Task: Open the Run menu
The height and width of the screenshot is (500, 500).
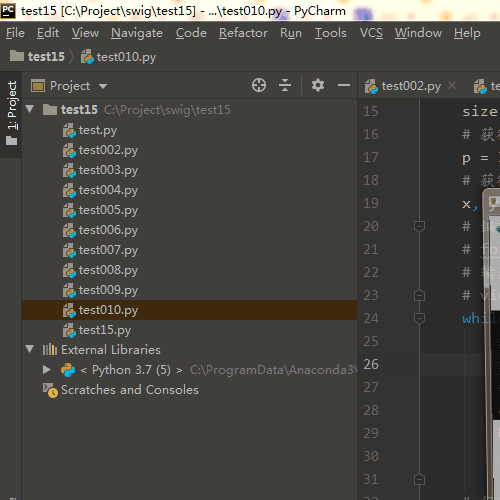Action: (x=291, y=33)
